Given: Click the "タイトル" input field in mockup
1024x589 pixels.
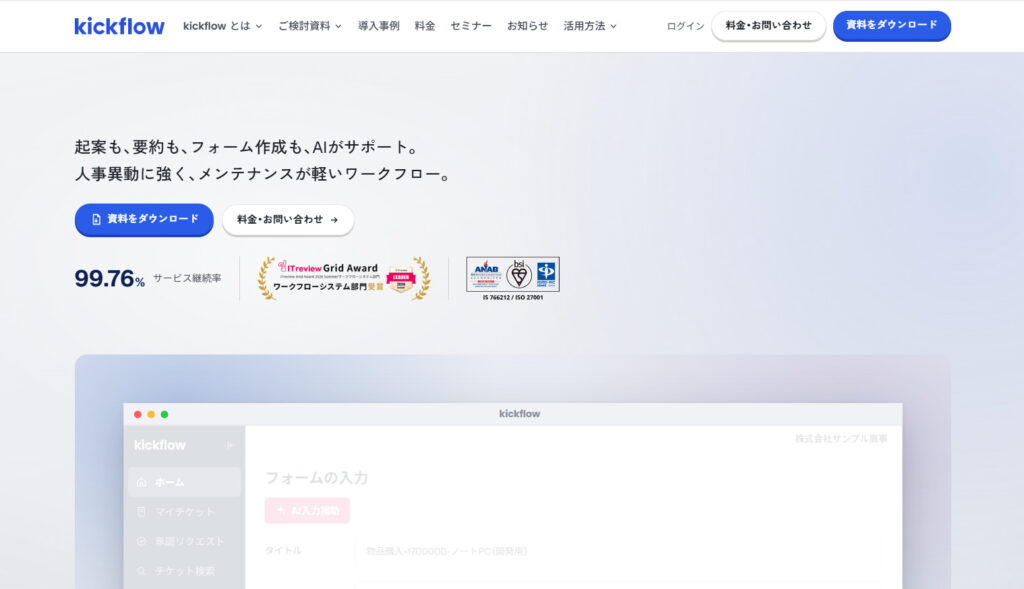Looking at the screenshot, I should (x=618, y=552).
